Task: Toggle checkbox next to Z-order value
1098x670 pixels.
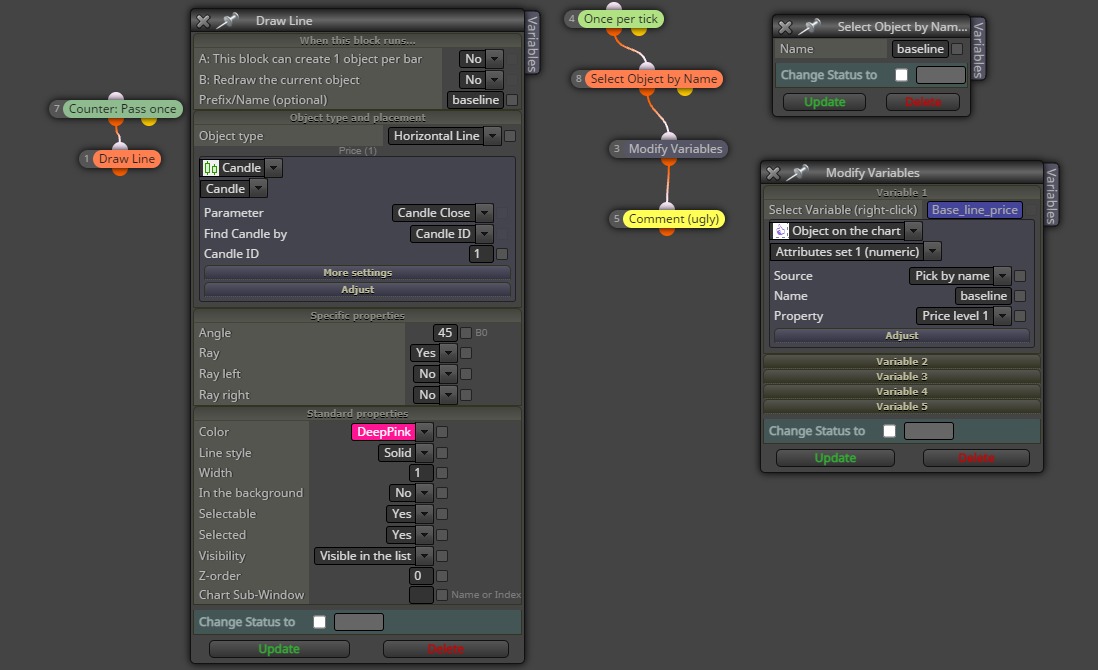Action: tap(442, 576)
